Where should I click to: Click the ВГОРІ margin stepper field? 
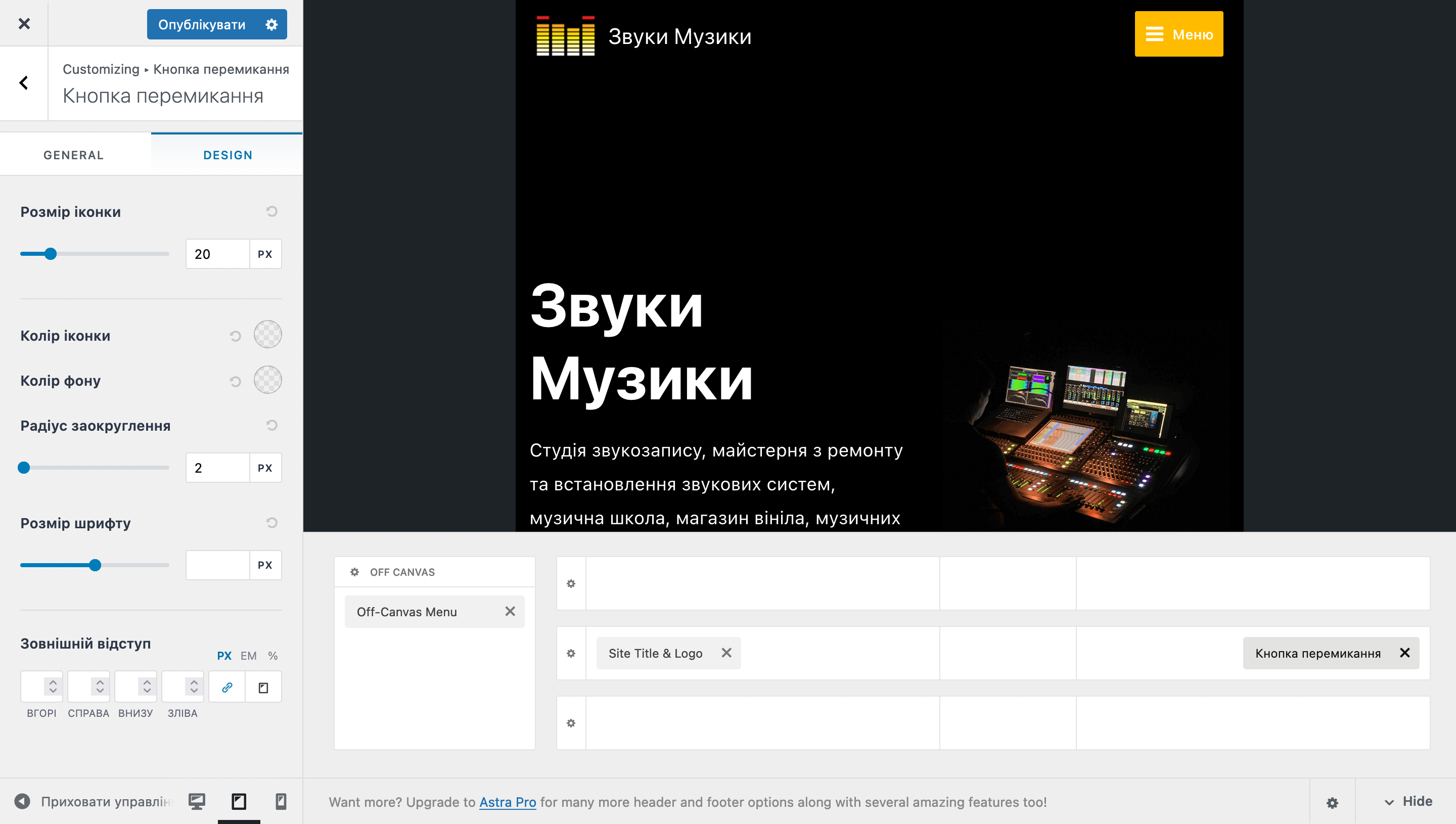(41, 686)
